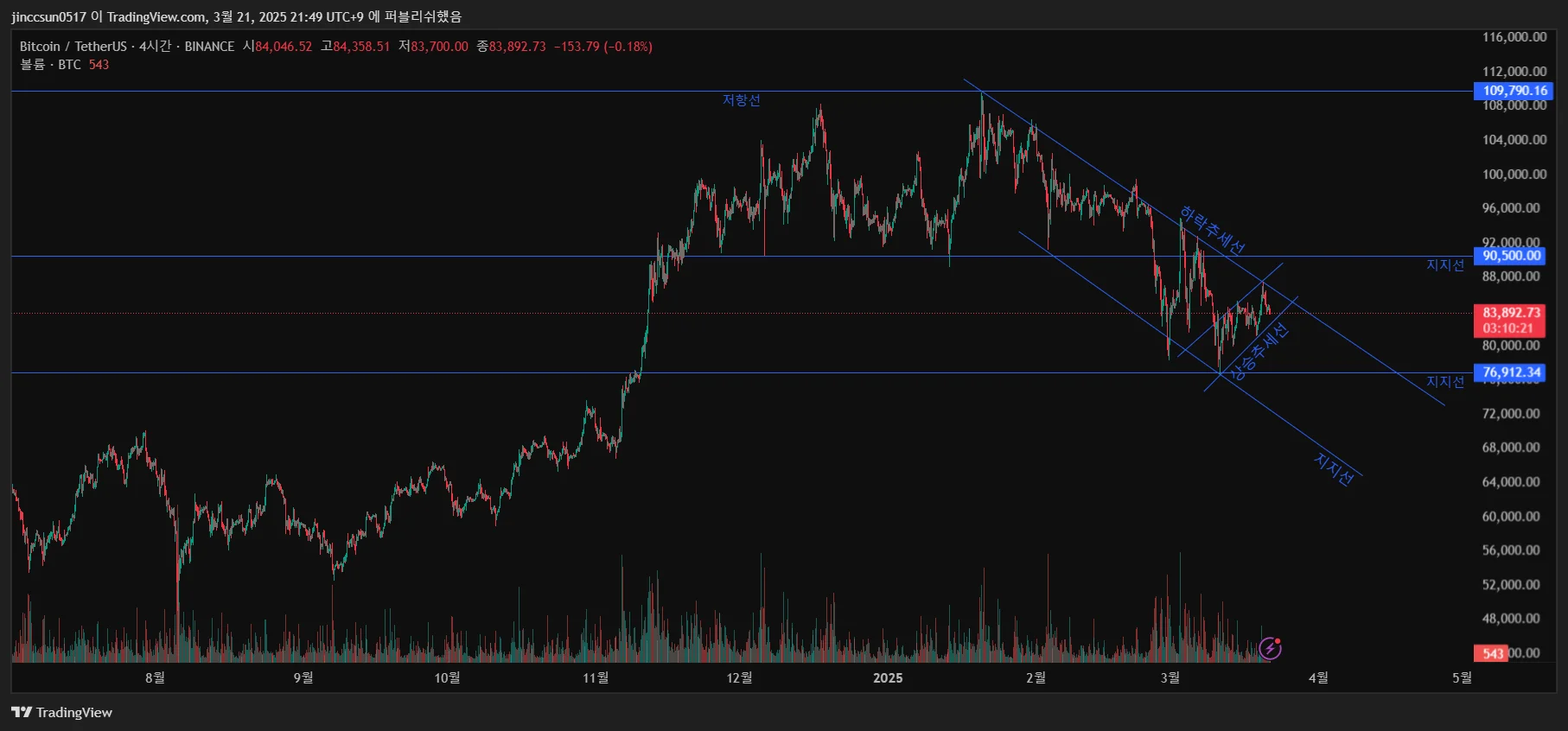Screen dimensions: 1568x731
Task: Click the purple lightning bolt icon
Action: pos(1270,648)
